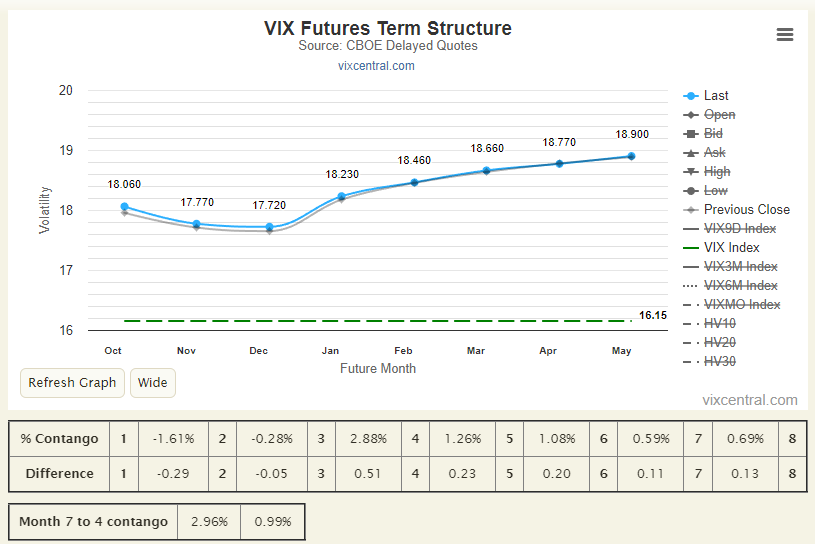
Task: Open the vixcentral.com link under the title
Action: (376, 66)
